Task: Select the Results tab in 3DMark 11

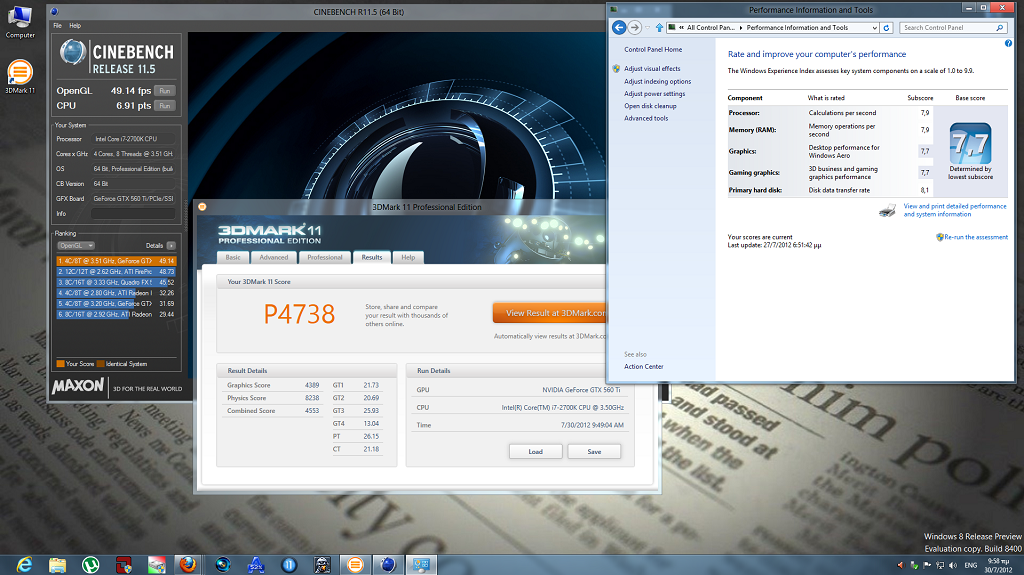Action: pyautogui.click(x=372, y=257)
